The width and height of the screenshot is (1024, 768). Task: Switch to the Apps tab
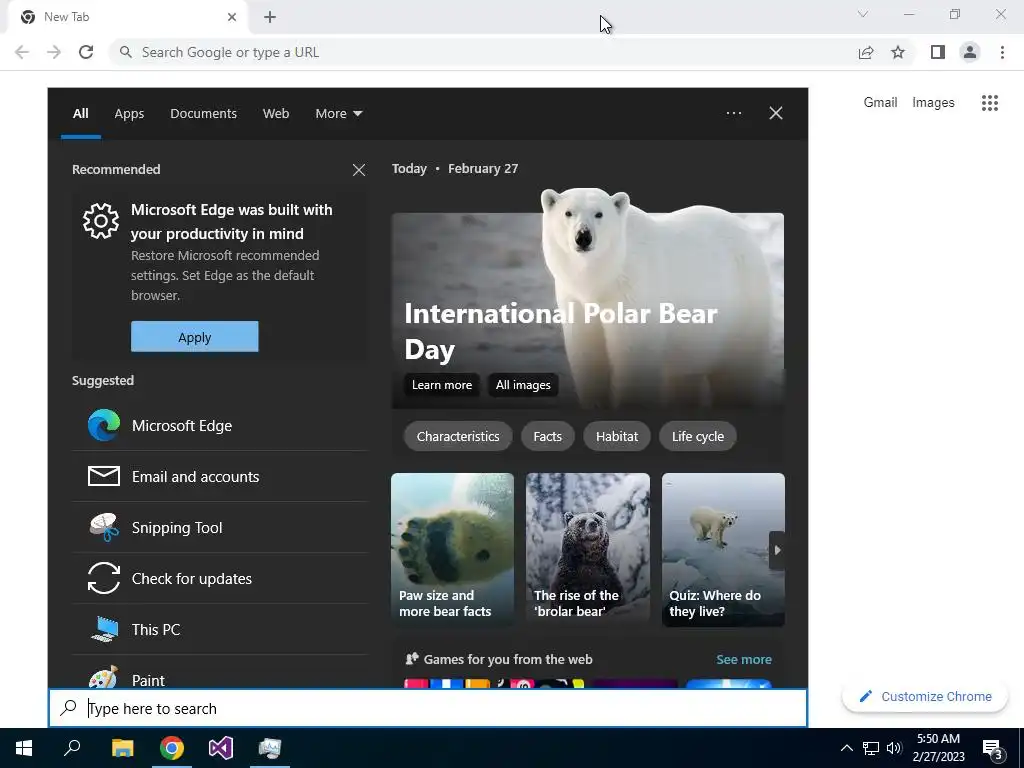coord(129,114)
